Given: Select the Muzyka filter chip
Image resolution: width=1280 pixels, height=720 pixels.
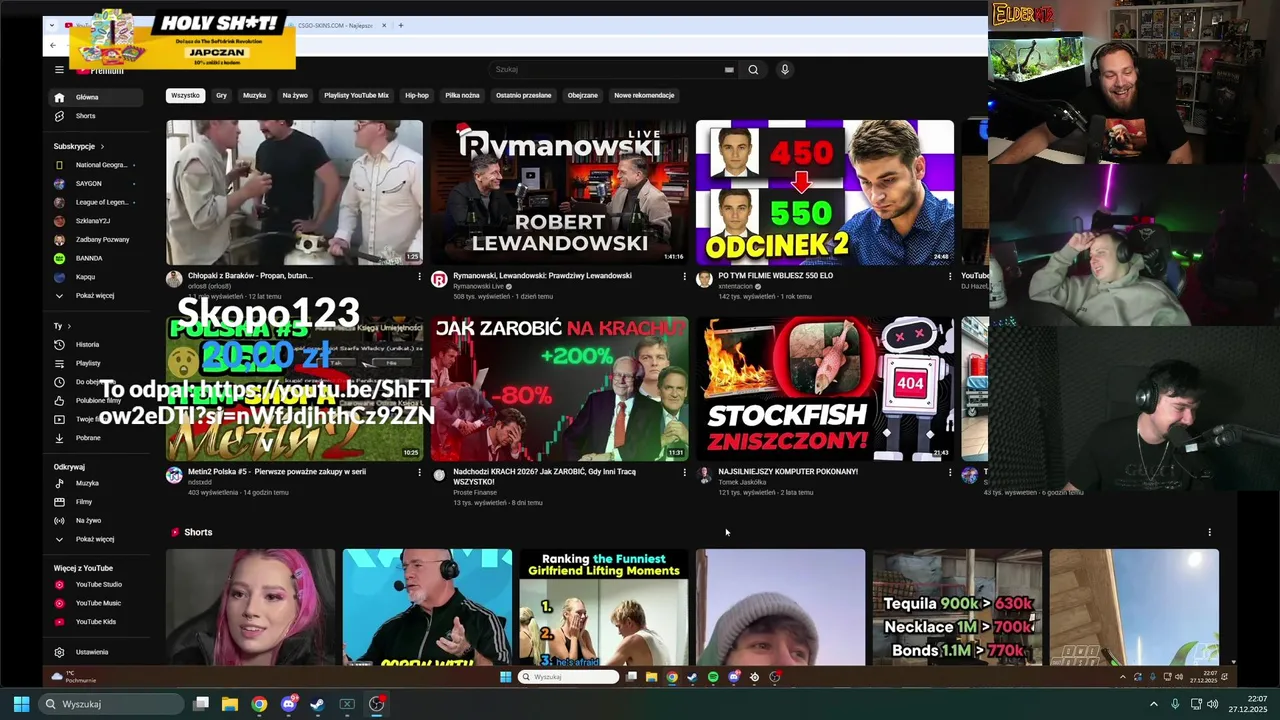Looking at the screenshot, I should 254,96.
